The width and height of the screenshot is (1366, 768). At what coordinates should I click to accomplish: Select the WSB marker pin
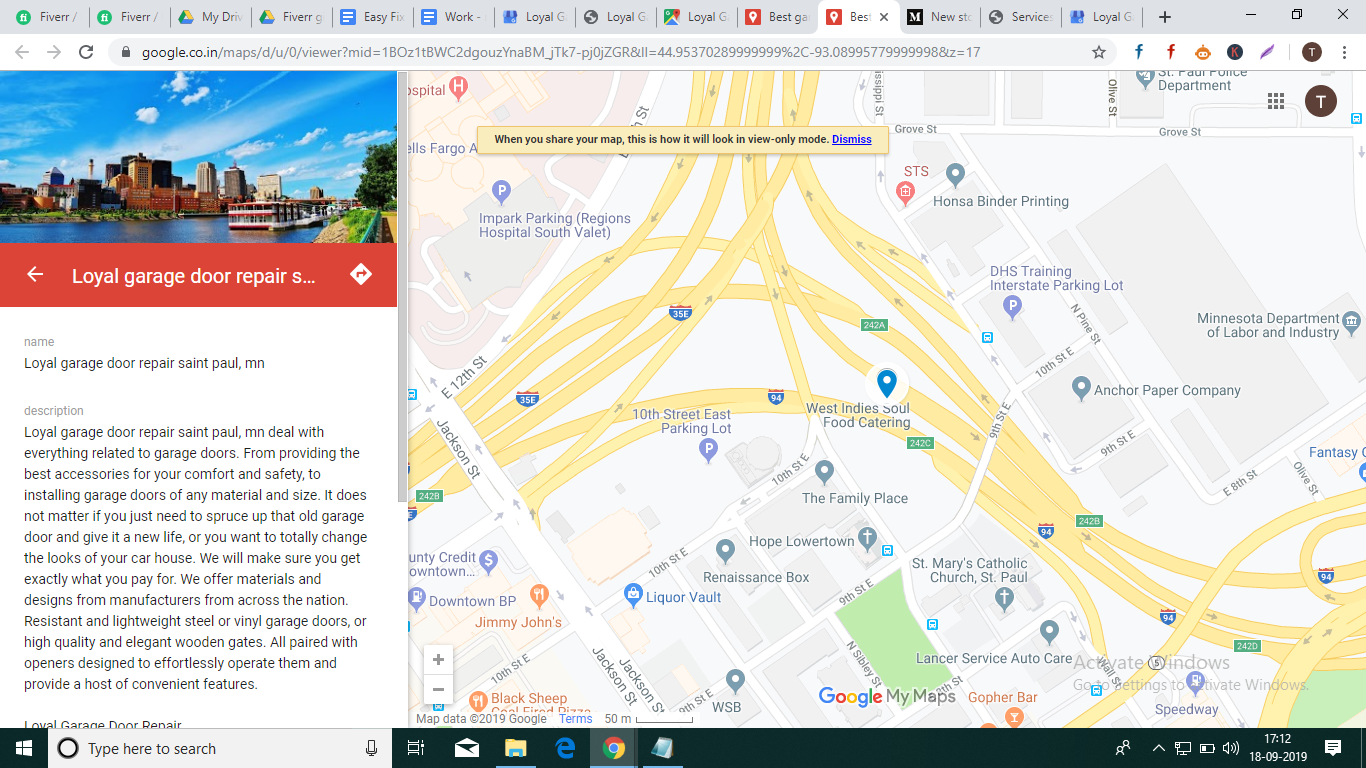click(x=735, y=681)
